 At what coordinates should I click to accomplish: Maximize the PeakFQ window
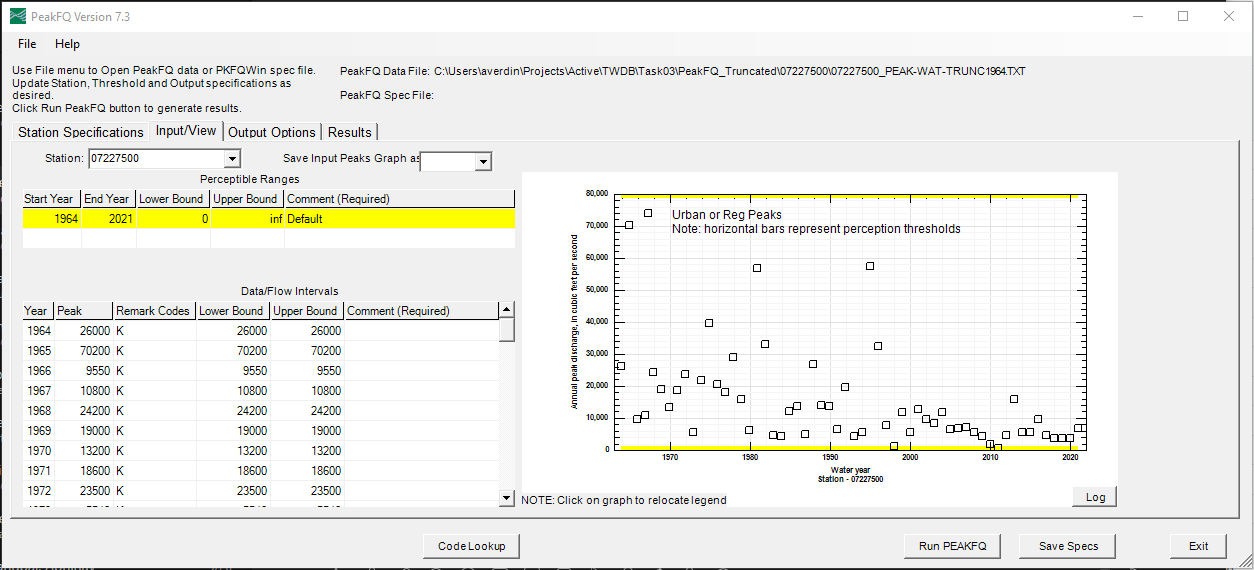[1183, 16]
